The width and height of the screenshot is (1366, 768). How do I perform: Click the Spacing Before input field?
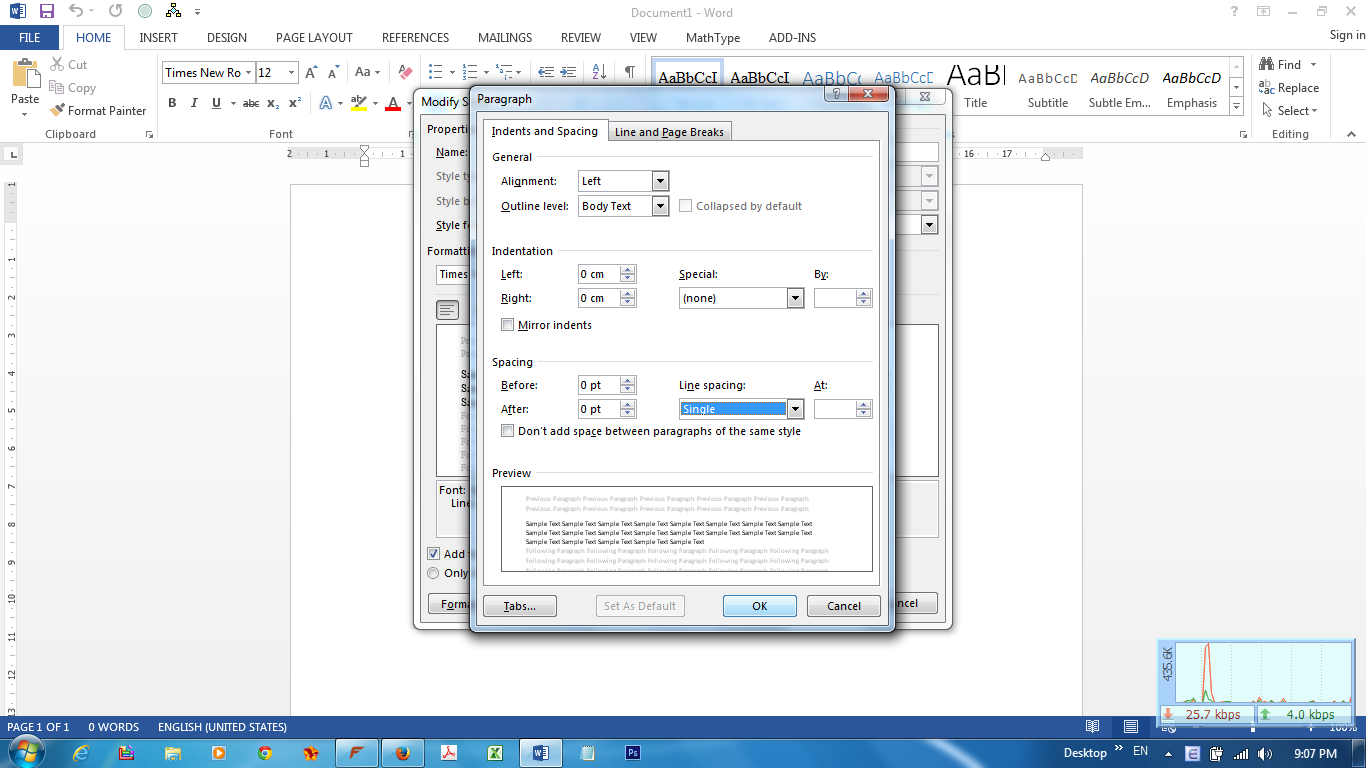point(599,385)
